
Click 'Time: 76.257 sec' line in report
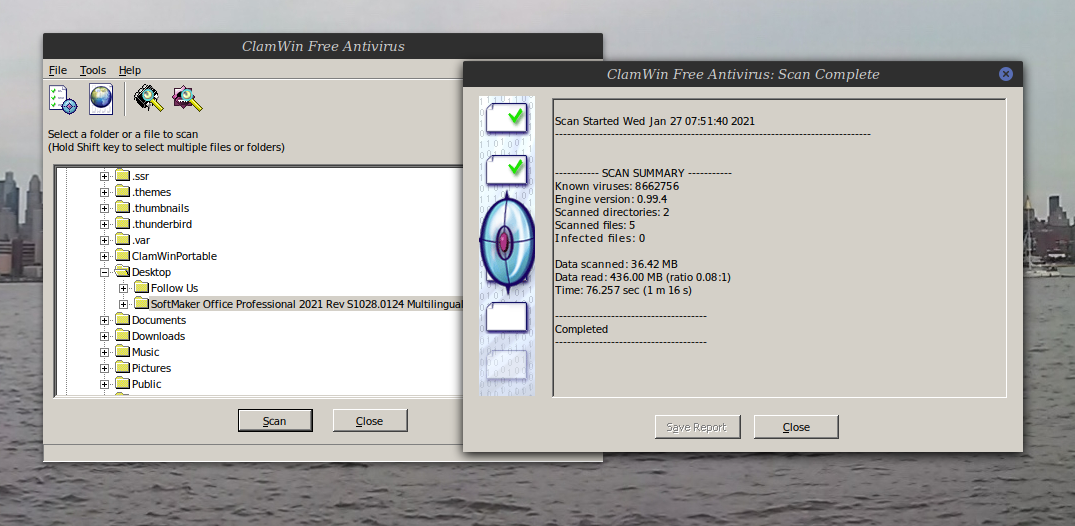(623, 290)
